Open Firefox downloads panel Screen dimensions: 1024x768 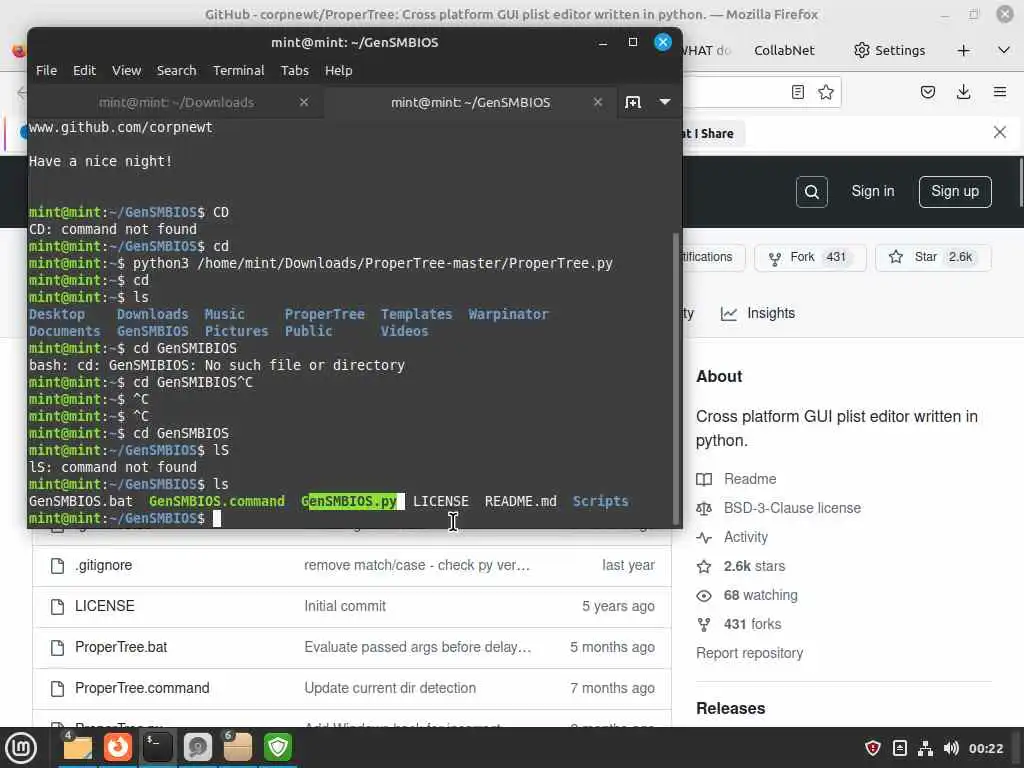click(x=963, y=92)
